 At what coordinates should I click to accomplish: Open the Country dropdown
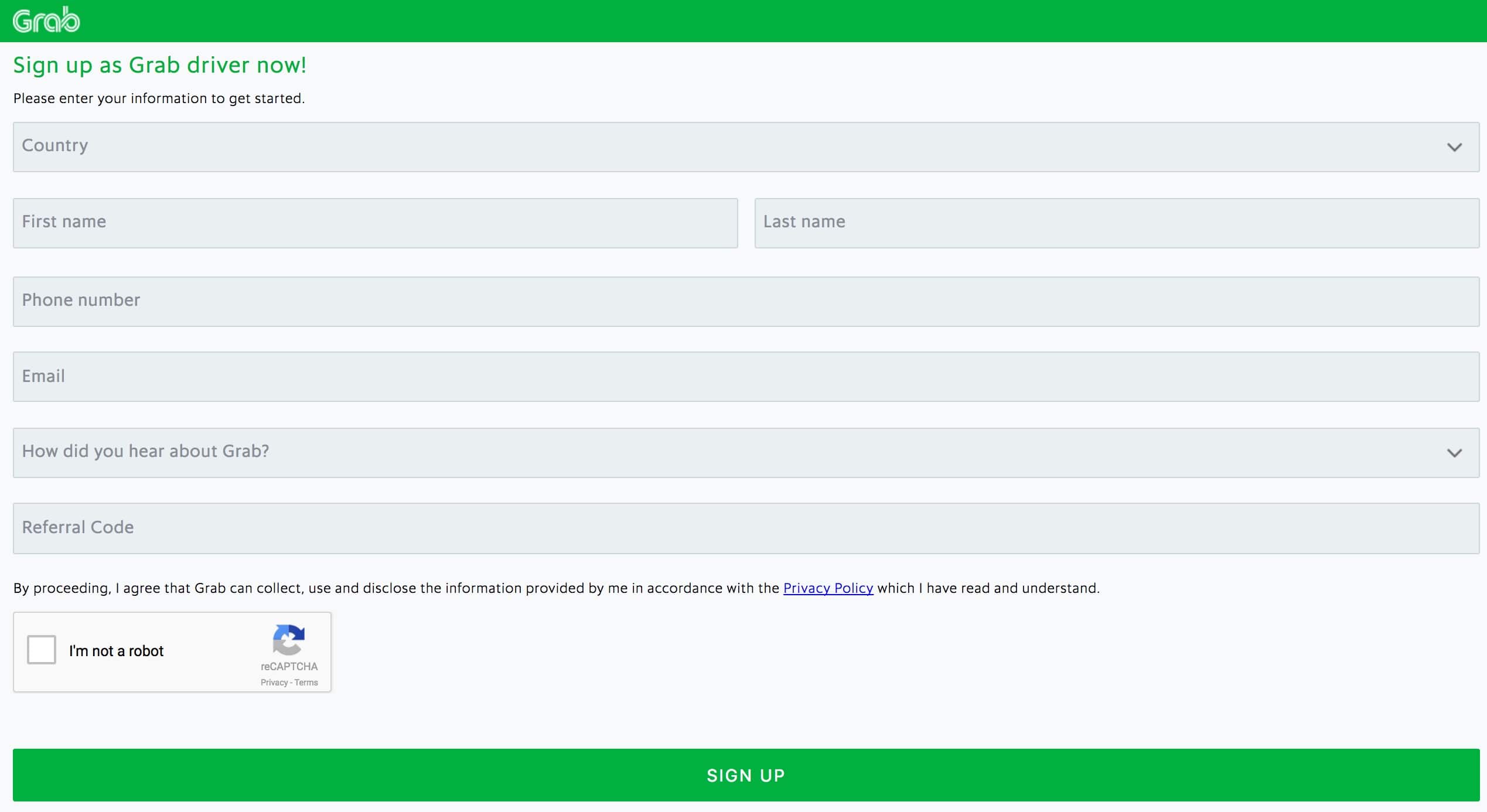[746, 146]
